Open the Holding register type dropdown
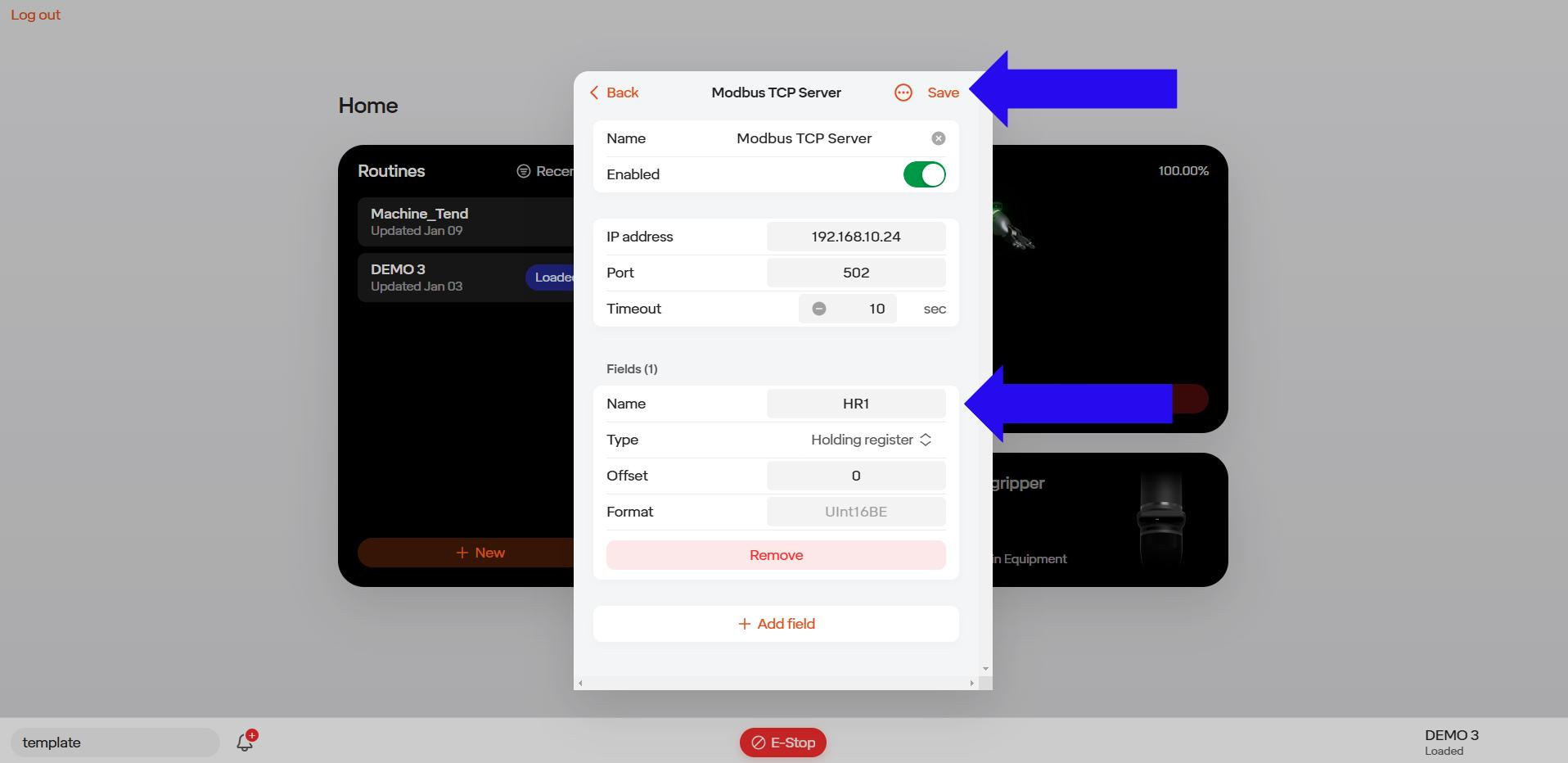This screenshot has width=1568, height=763. click(871, 440)
